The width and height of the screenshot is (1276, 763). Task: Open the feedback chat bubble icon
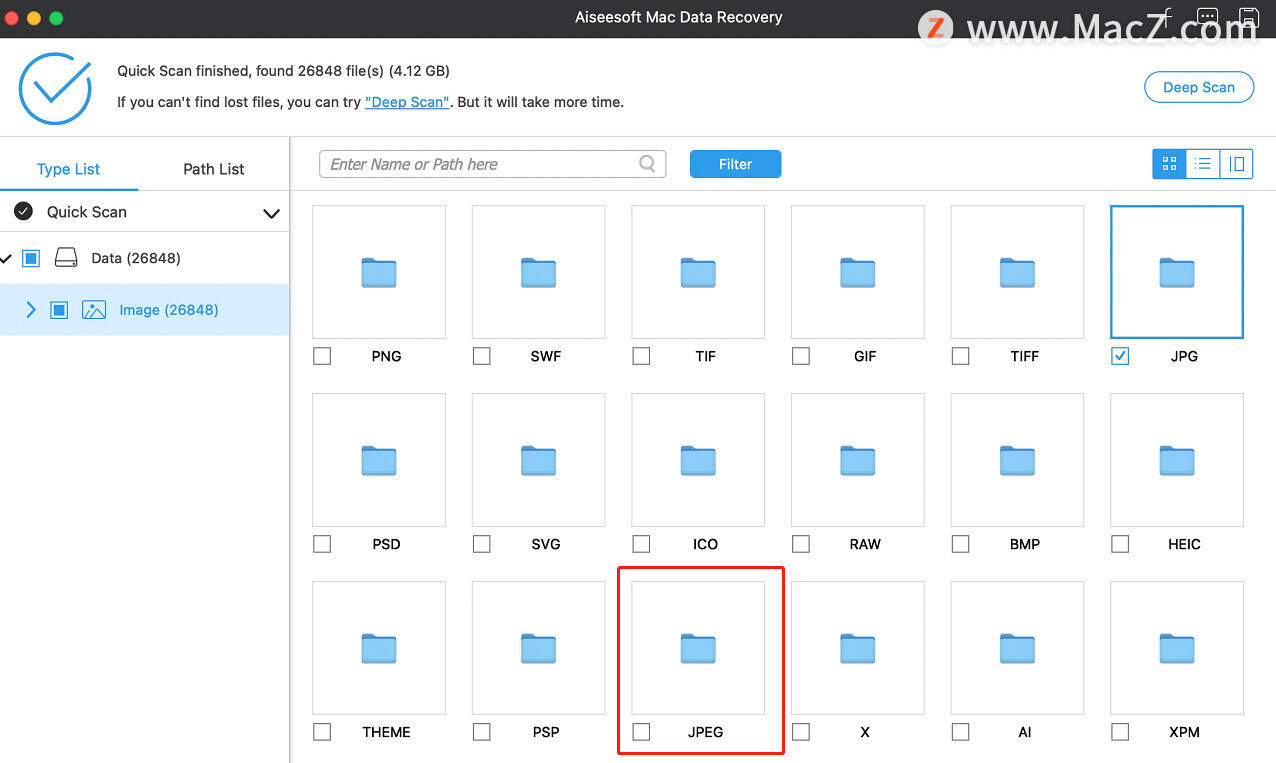[1207, 17]
